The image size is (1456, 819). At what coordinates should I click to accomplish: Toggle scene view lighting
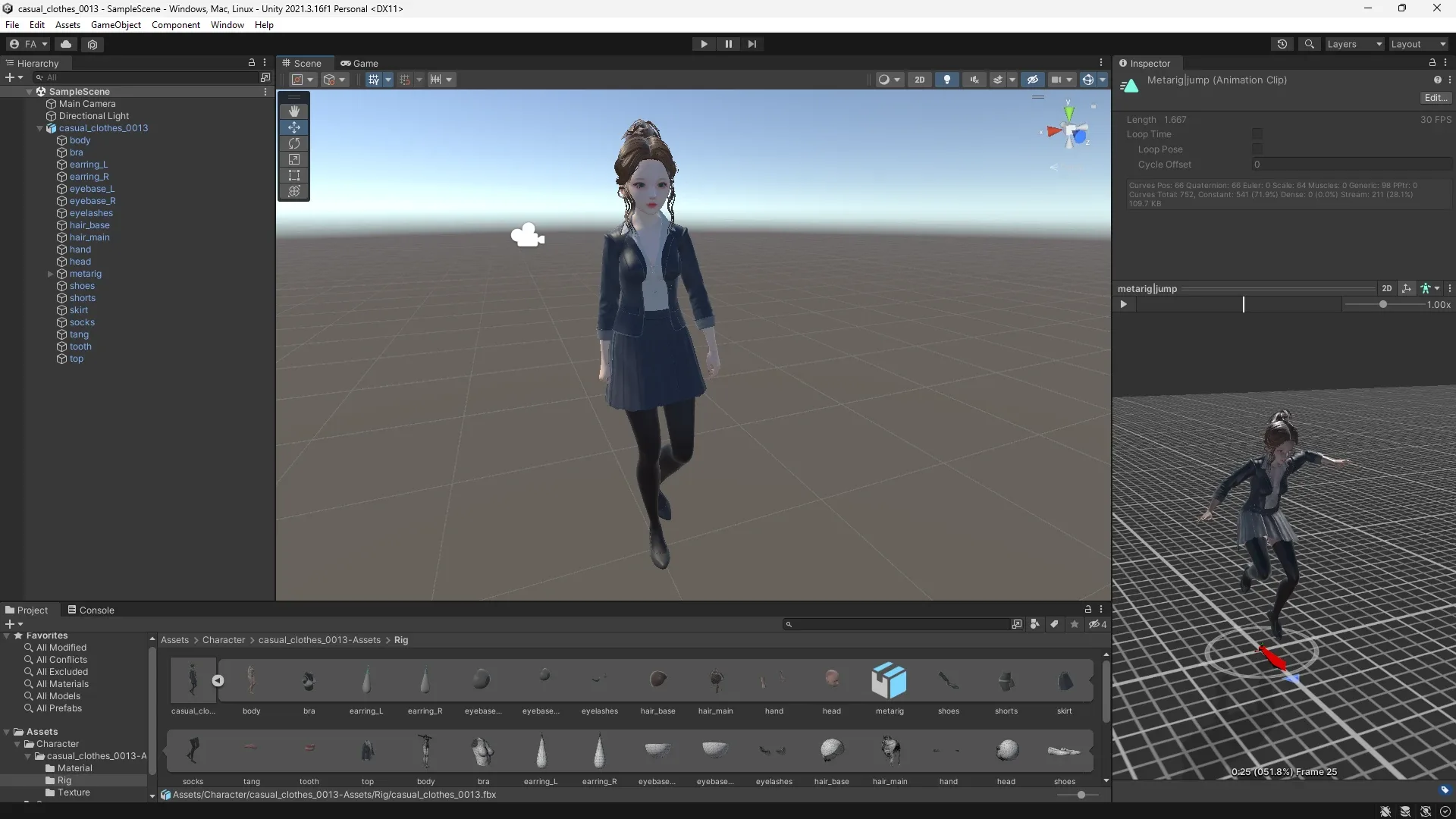tap(946, 79)
